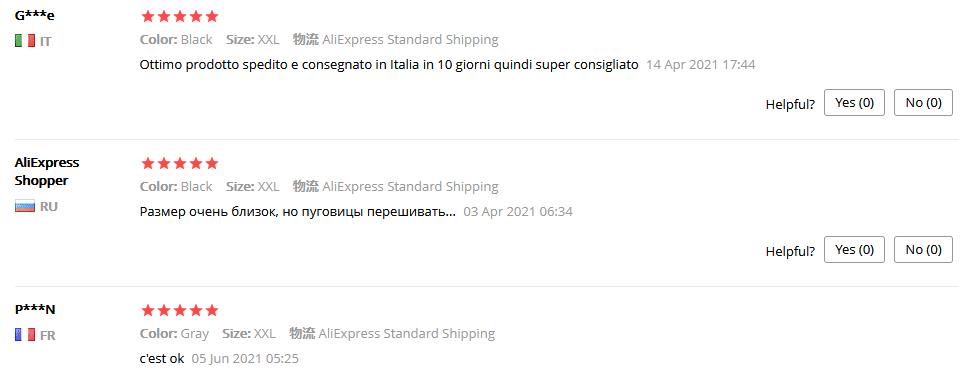
Task: Click the 物流 shipping label in the Italian review
Action: pos(306,39)
